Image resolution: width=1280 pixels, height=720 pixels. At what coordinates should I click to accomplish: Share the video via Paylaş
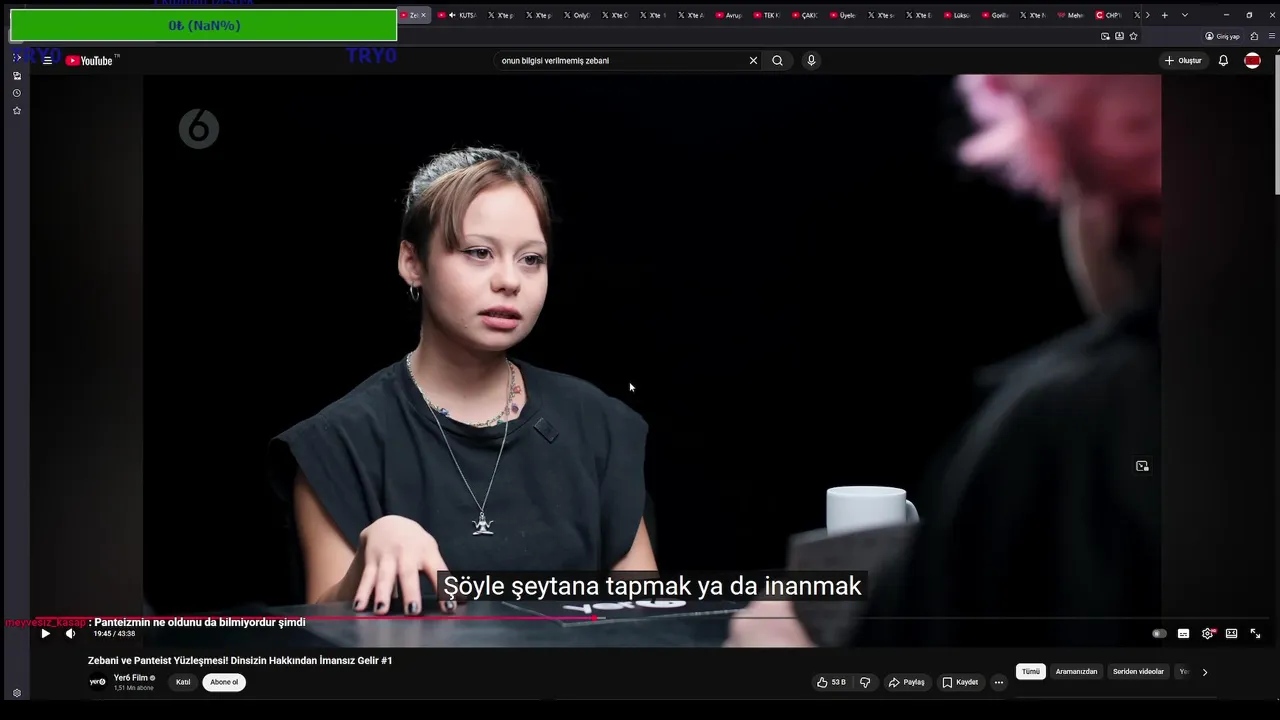(x=907, y=682)
